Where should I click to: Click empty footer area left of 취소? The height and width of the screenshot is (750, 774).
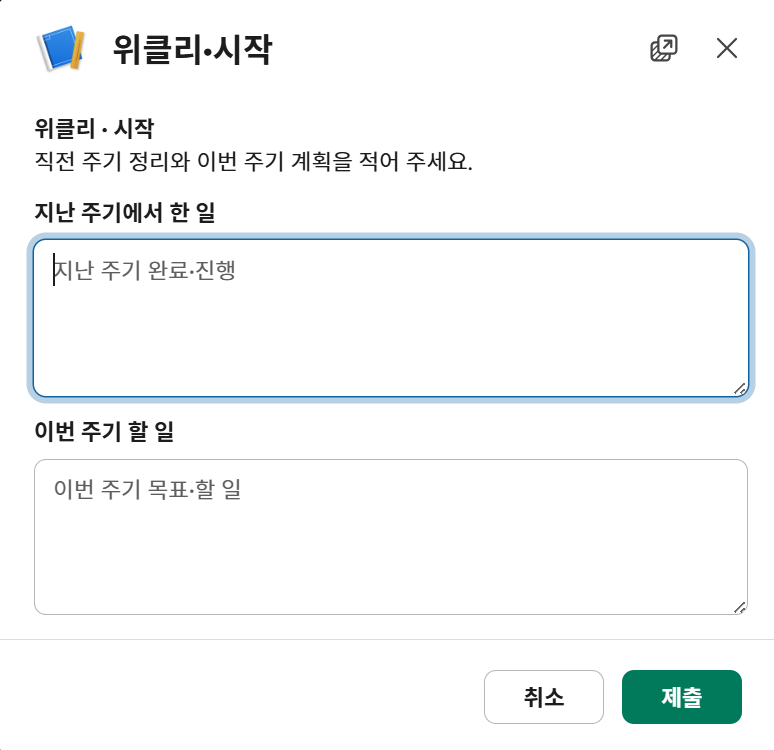click(242, 697)
